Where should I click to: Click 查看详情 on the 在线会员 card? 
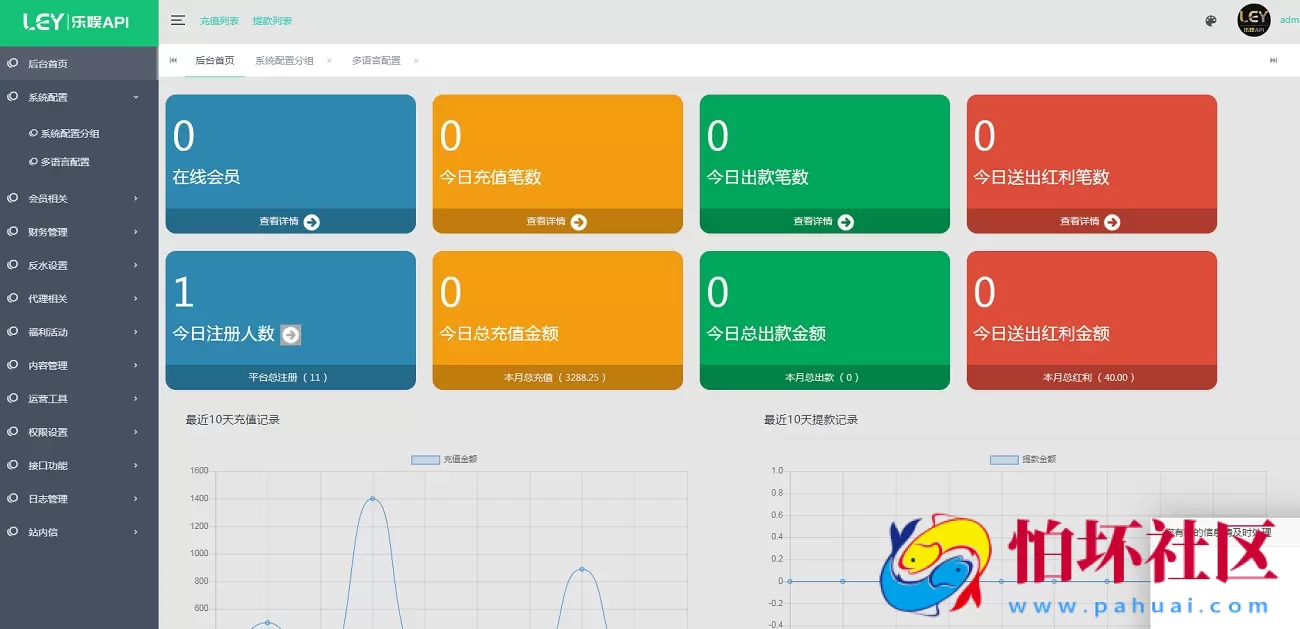[290, 222]
